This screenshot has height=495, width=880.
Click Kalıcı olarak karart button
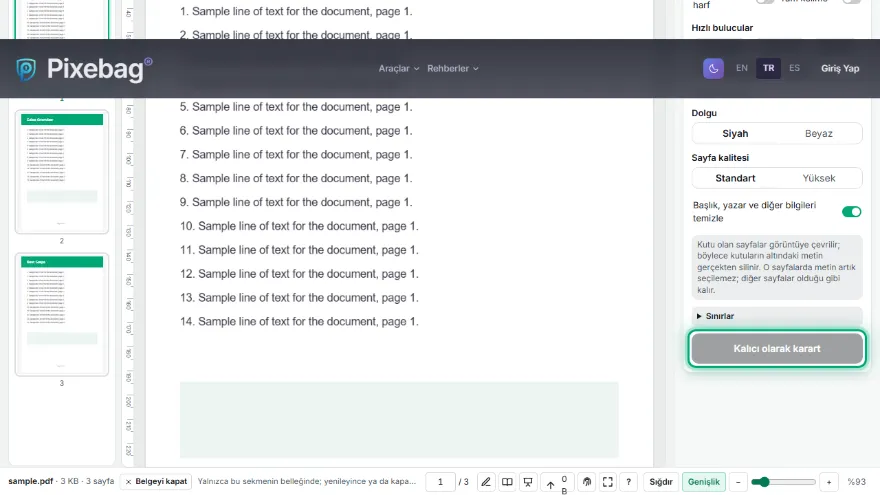777,349
